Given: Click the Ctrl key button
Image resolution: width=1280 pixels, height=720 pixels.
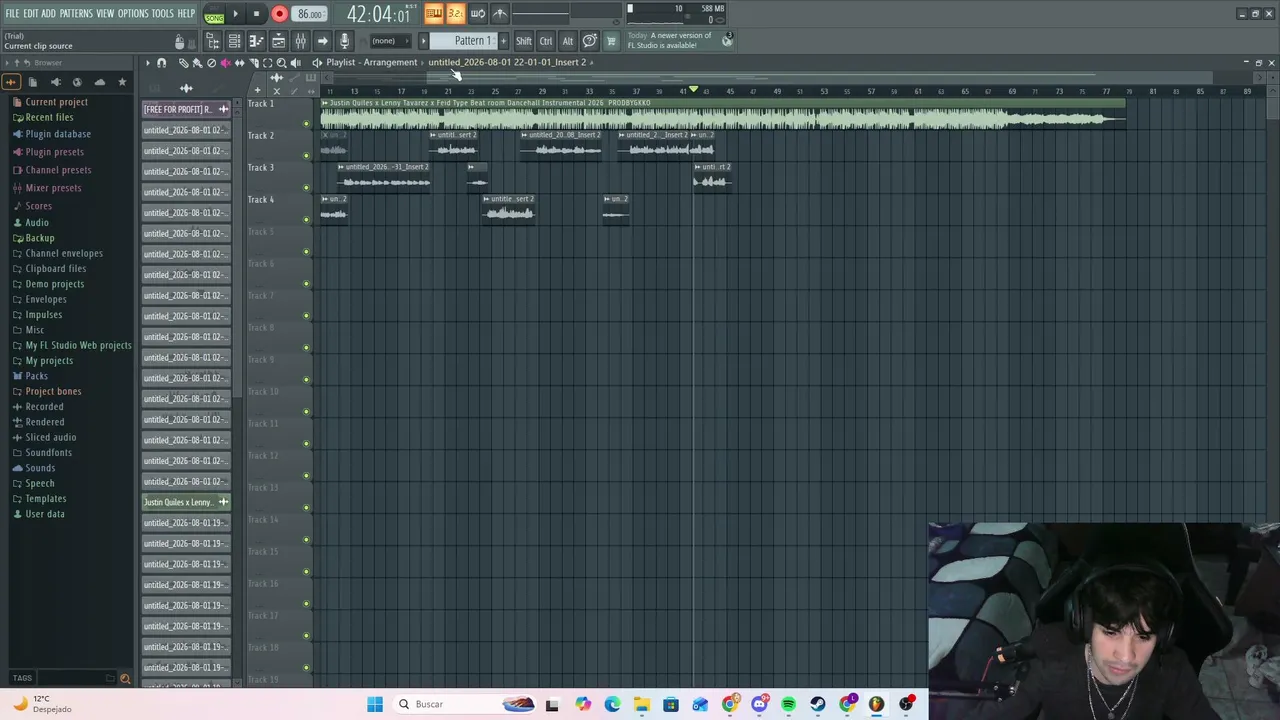Looking at the screenshot, I should (546, 41).
